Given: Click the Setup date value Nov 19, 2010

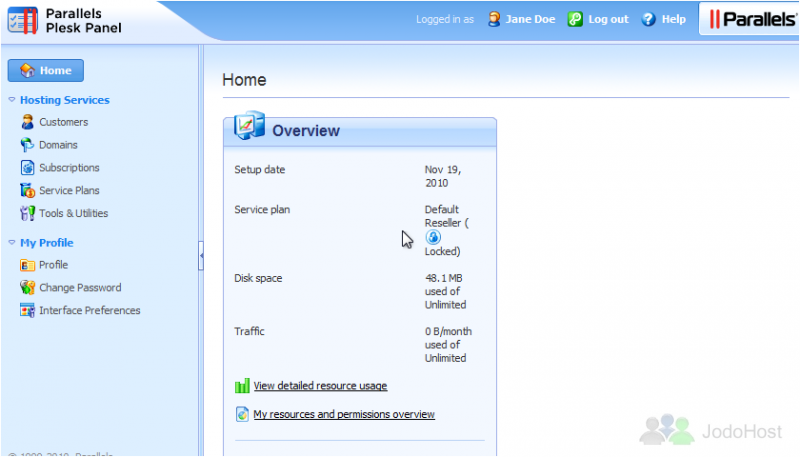Looking at the screenshot, I should (x=443, y=176).
